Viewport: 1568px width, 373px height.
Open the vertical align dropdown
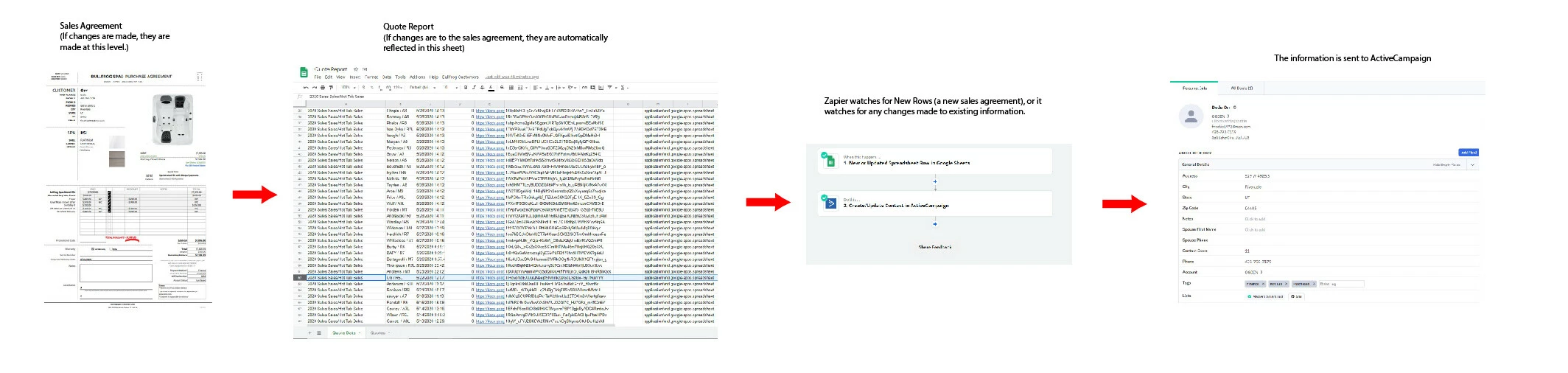[x=550, y=88]
